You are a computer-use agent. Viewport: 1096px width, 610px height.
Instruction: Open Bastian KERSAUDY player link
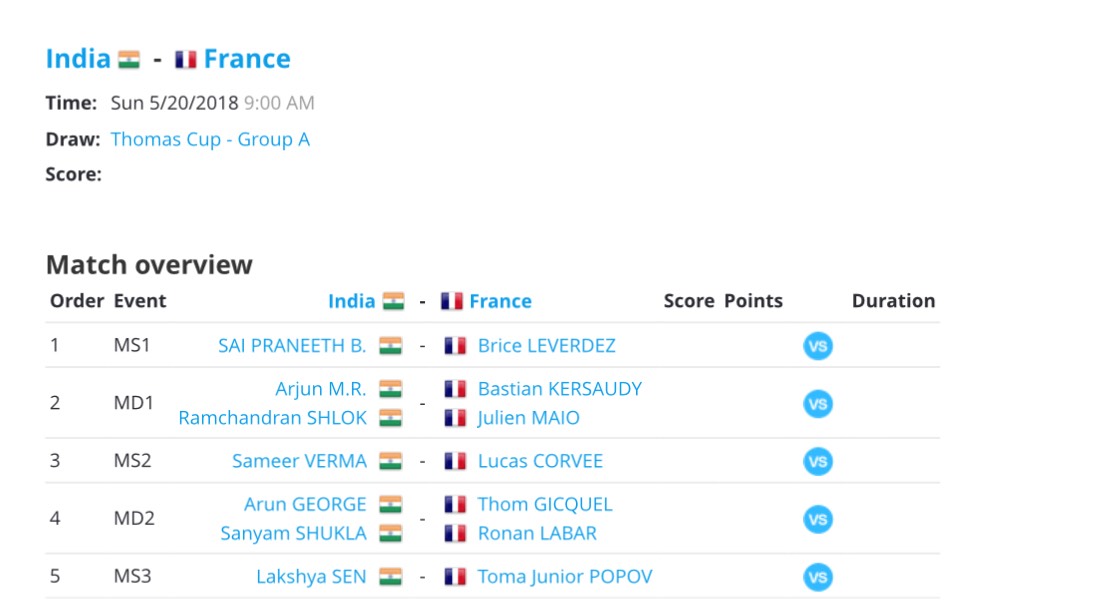[x=560, y=389]
